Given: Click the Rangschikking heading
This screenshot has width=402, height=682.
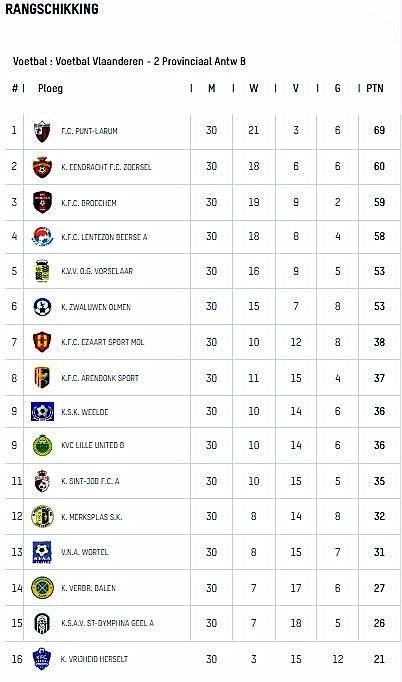Looking at the screenshot, I should click(52, 8).
